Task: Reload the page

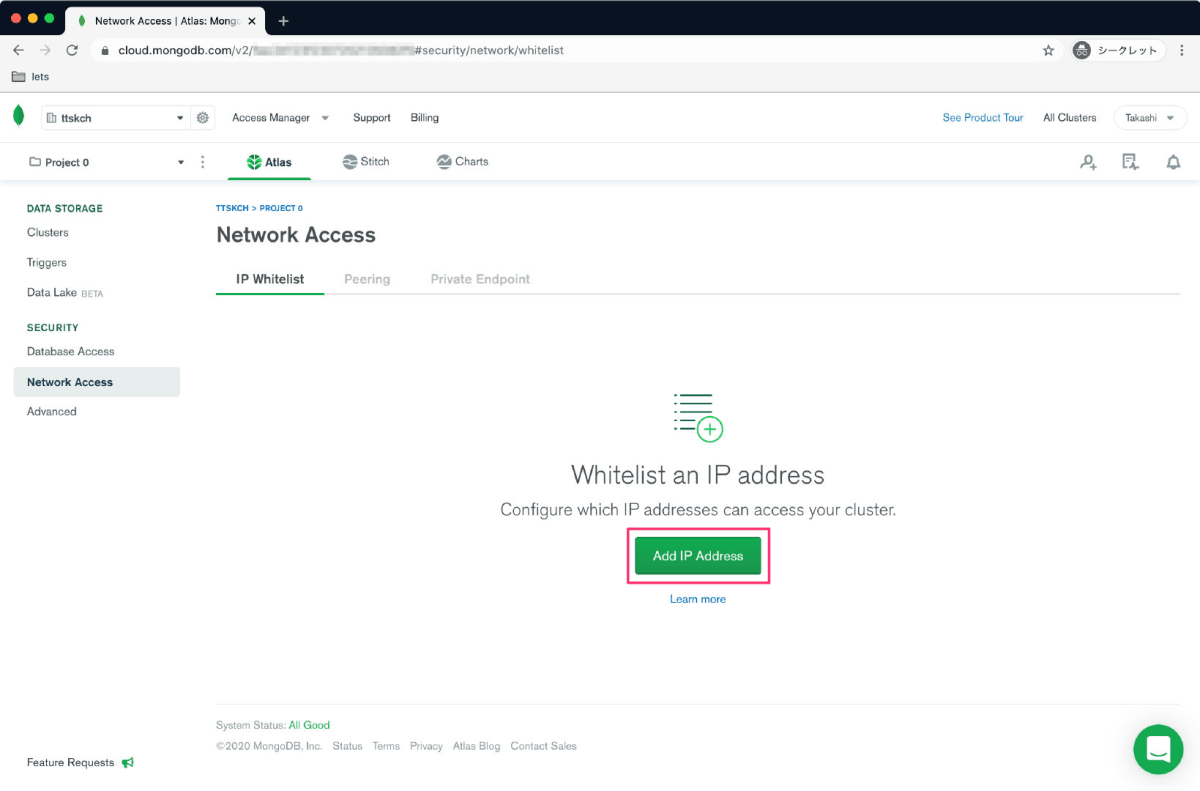Action: tap(72, 50)
